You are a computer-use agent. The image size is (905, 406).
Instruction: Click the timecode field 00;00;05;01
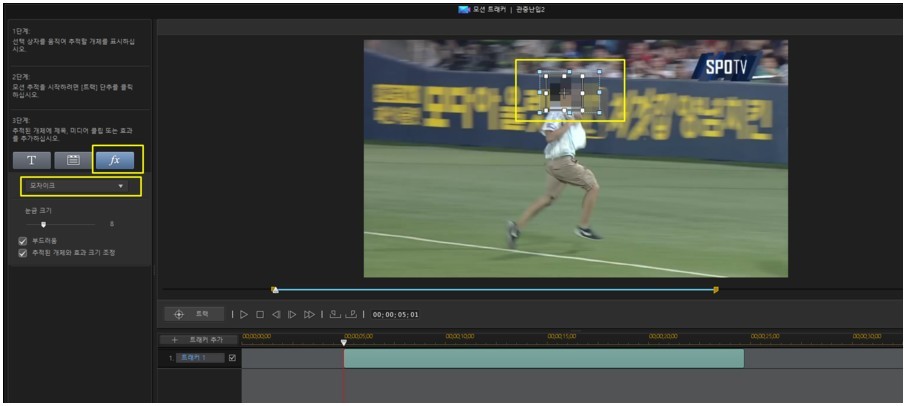point(396,314)
